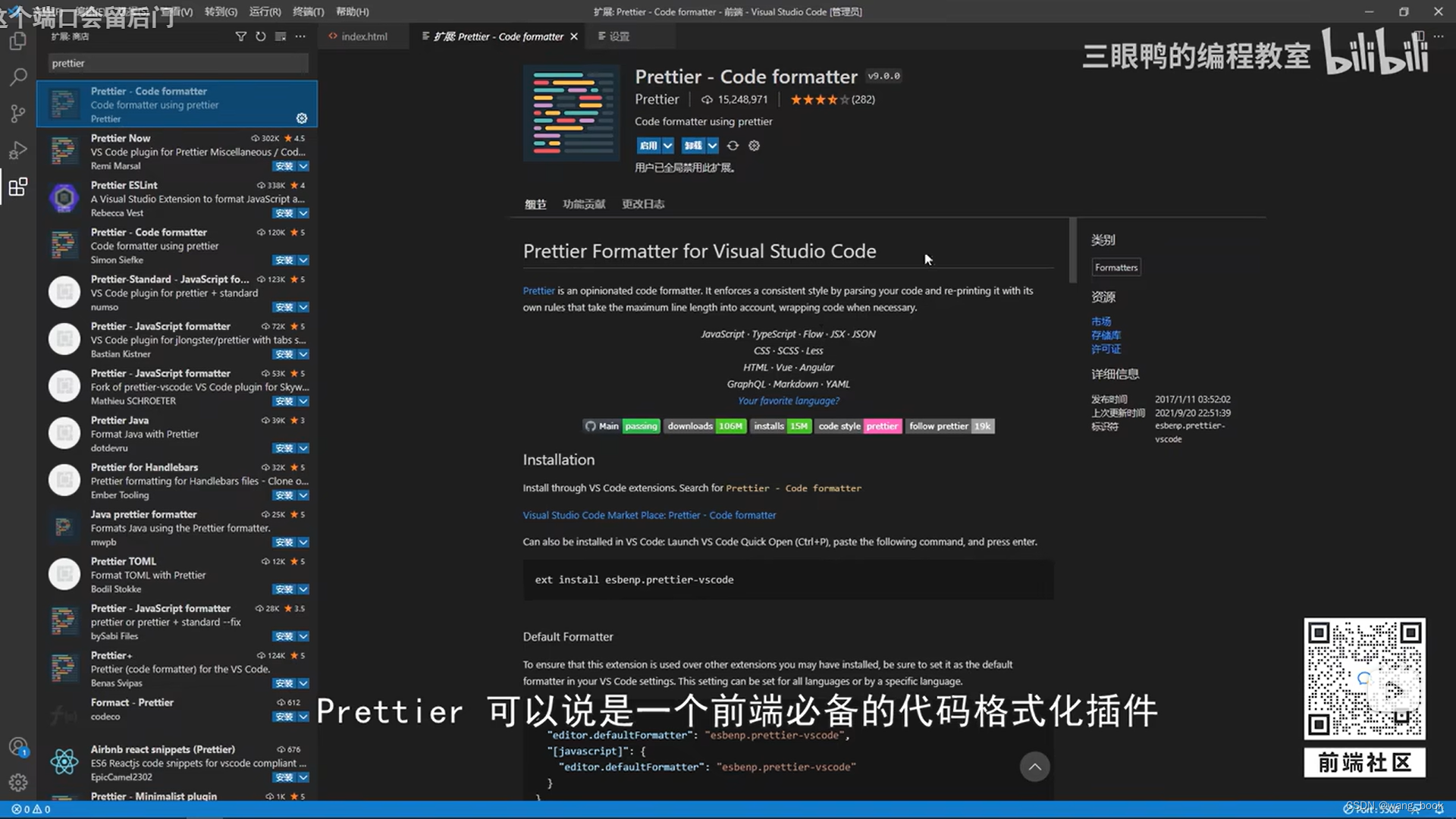Open the Visual Studio Code Market Place link
Image resolution: width=1456 pixels, height=819 pixels.
[649, 515]
